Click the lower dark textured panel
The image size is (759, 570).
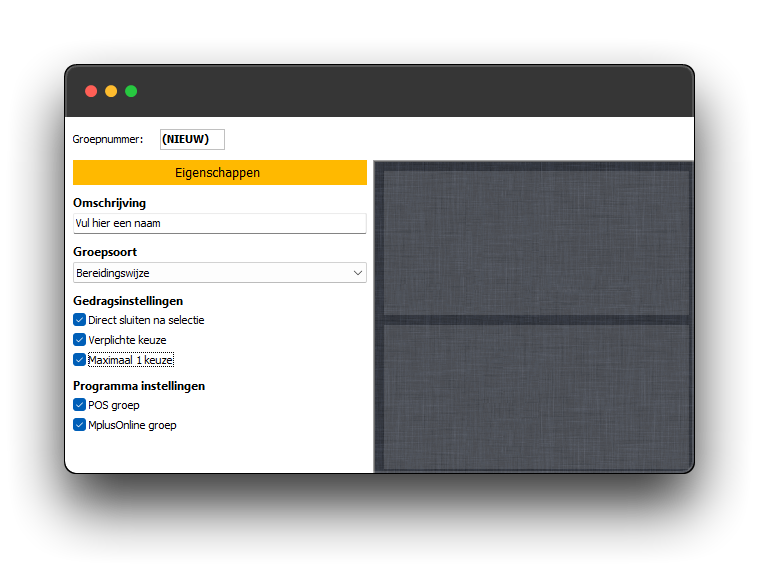[536, 395]
